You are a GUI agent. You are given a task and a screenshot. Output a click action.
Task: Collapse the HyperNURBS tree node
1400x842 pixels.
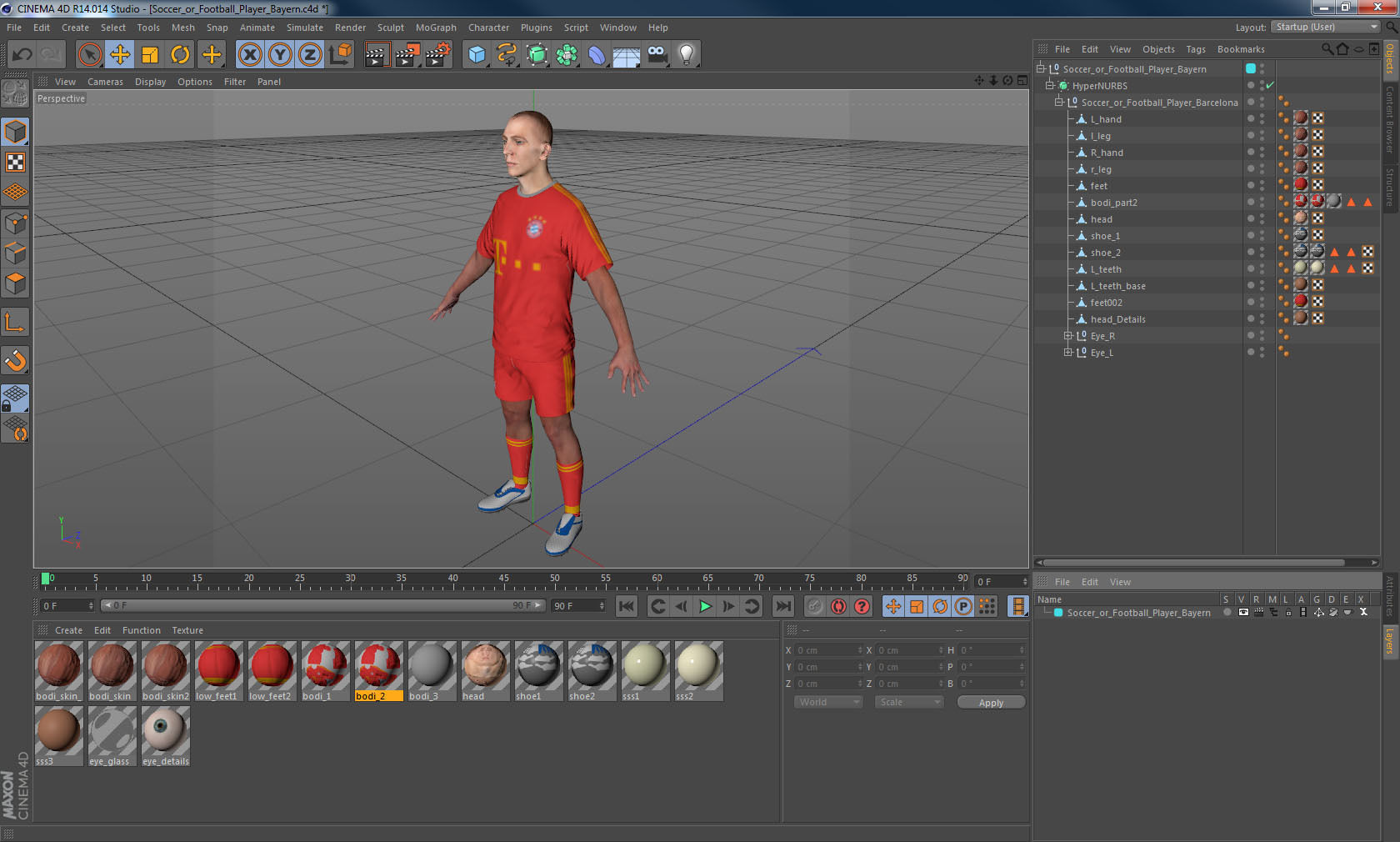pyautogui.click(x=1050, y=86)
